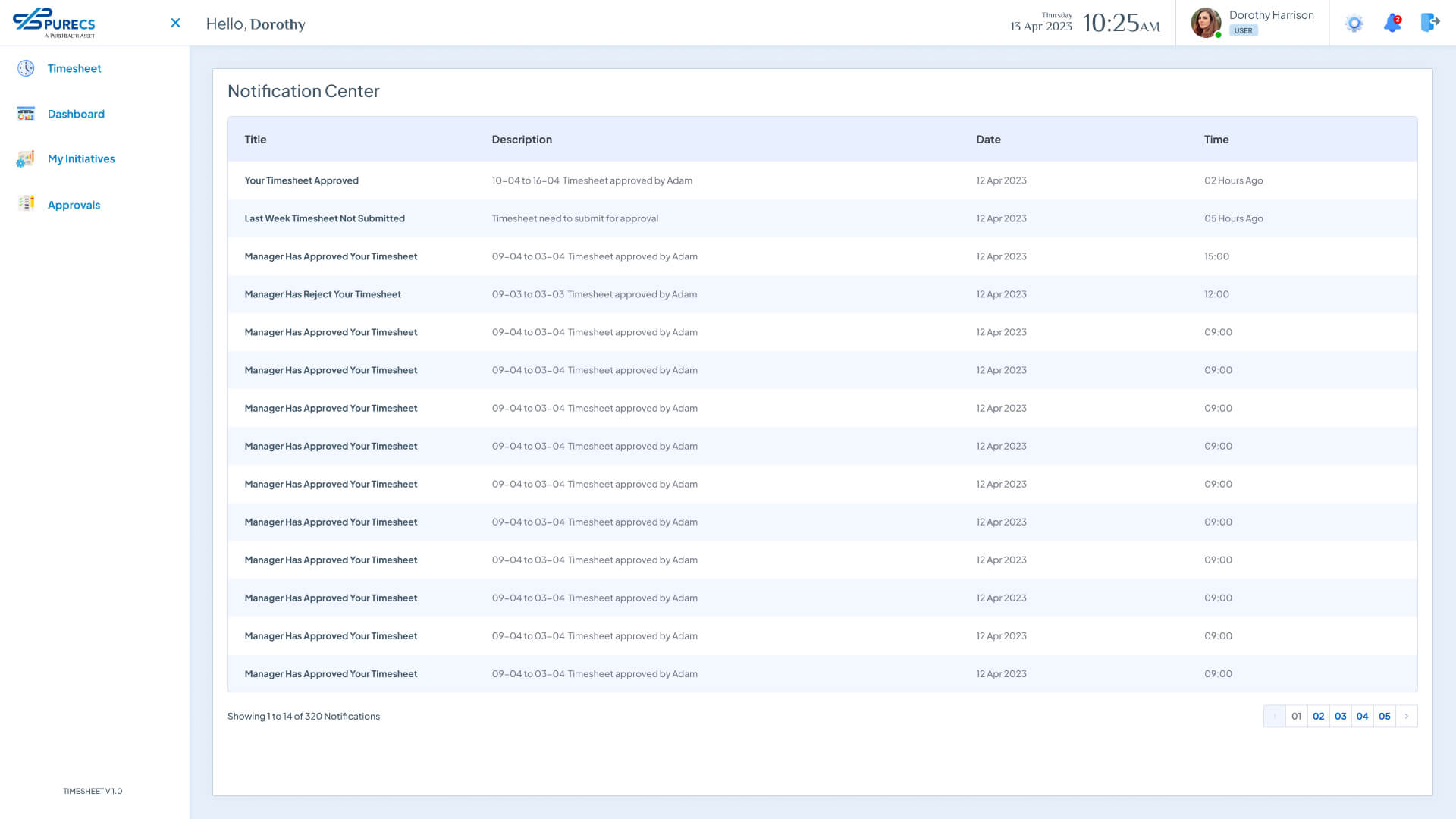Image resolution: width=1456 pixels, height=819 pixels.
Task: Select the Manager Has Reject Your Timesheet row
Action: (x=323, y=294)
